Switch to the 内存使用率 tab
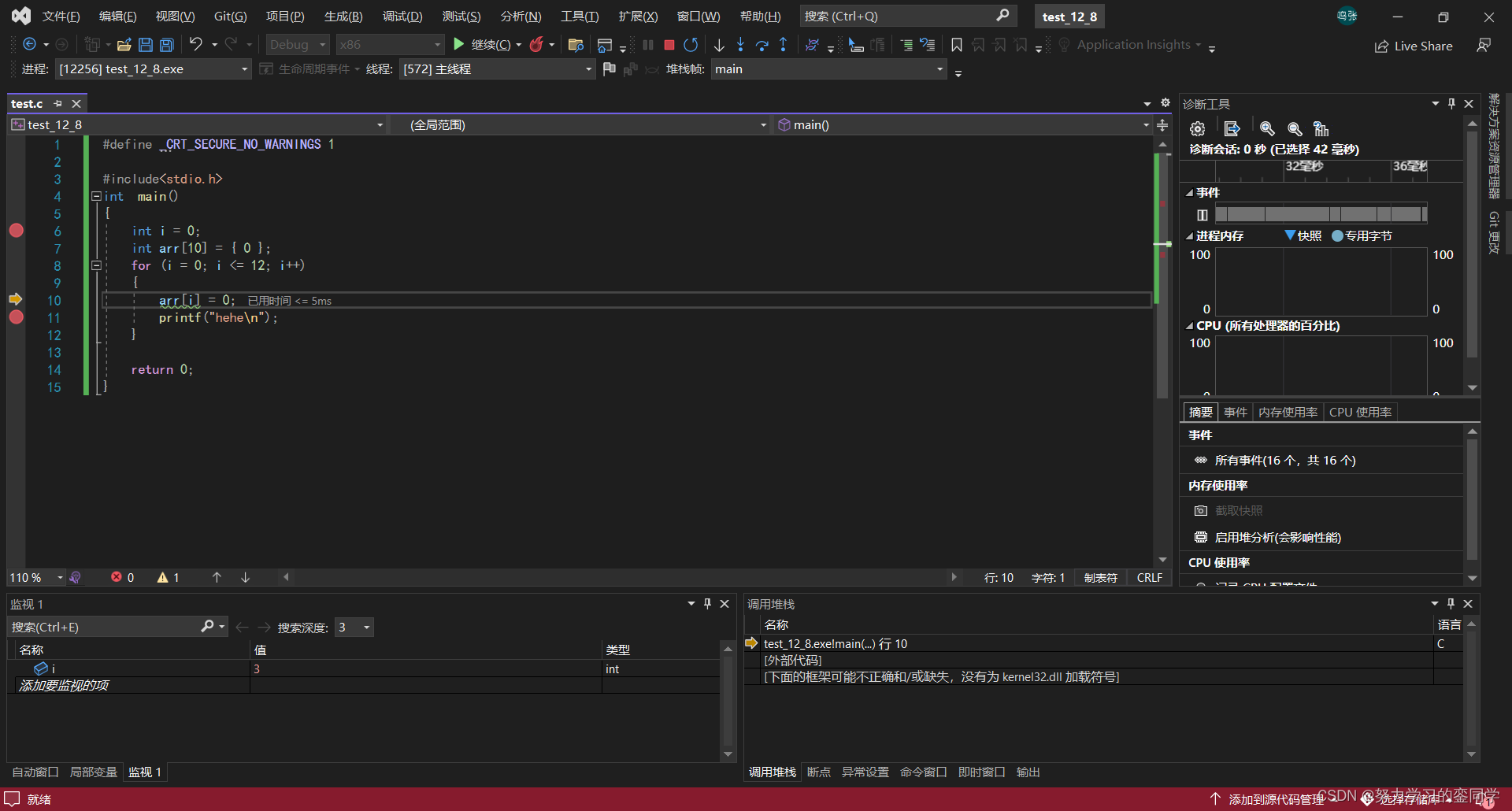The image size is (1512, 811). [1288, 412]
